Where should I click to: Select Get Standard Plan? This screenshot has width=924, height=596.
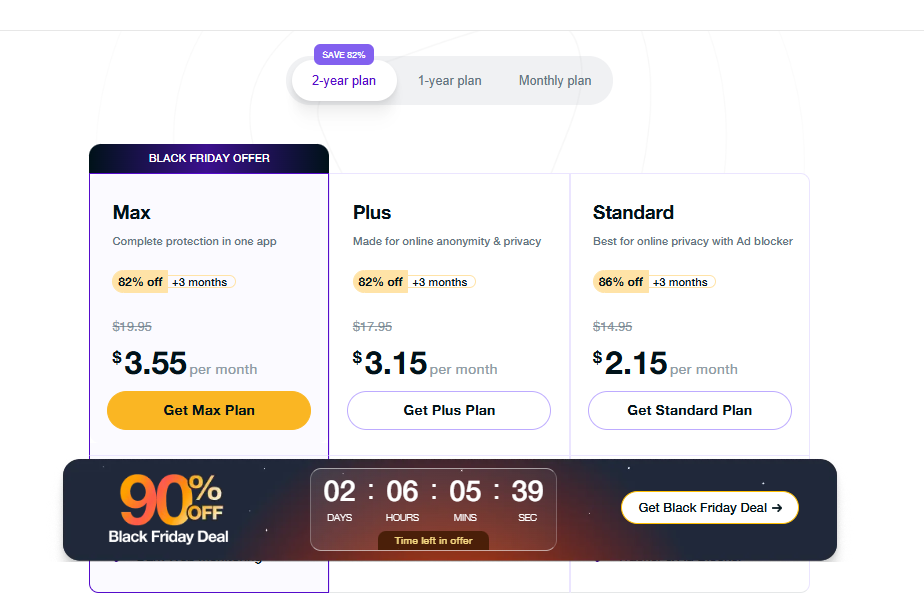pyautogui.click(x=689, y=410)
